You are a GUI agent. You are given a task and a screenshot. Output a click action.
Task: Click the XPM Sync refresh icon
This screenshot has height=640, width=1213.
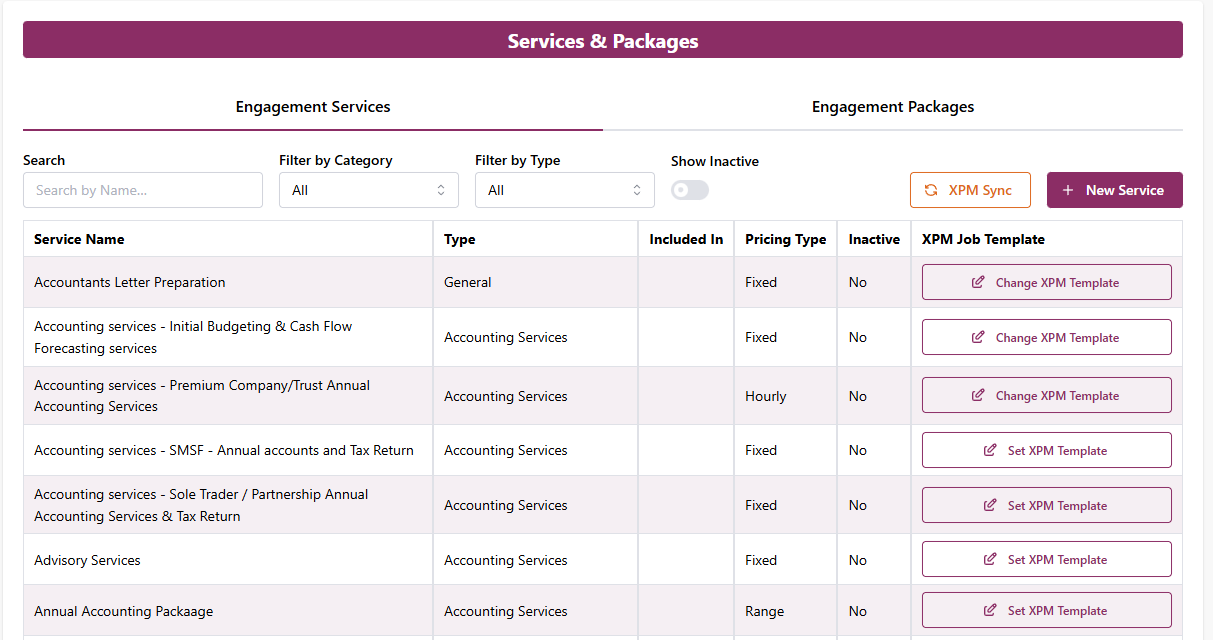tap(931, 190)
